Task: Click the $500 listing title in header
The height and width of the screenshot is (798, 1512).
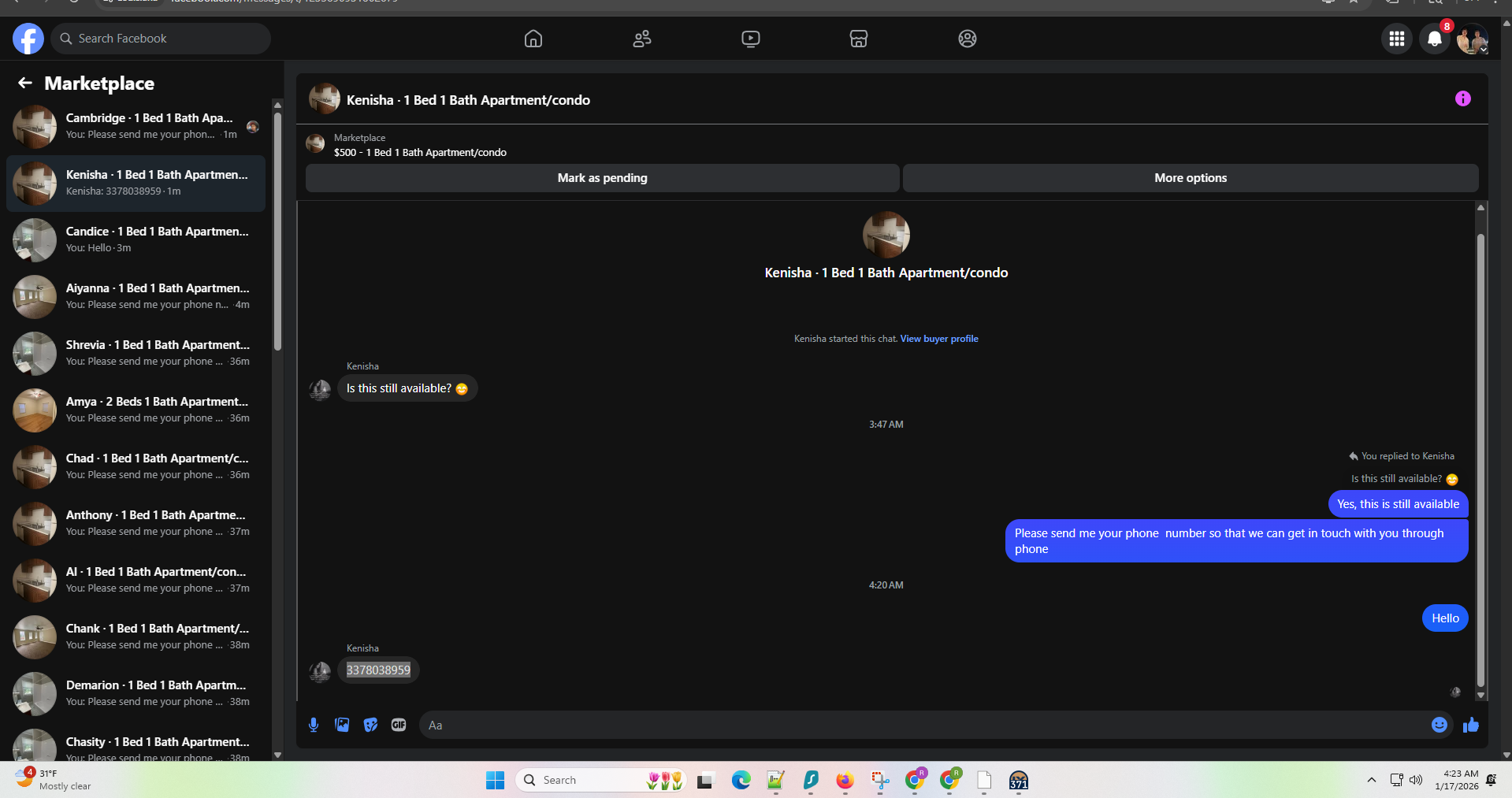Action: [x=420, y=153]
